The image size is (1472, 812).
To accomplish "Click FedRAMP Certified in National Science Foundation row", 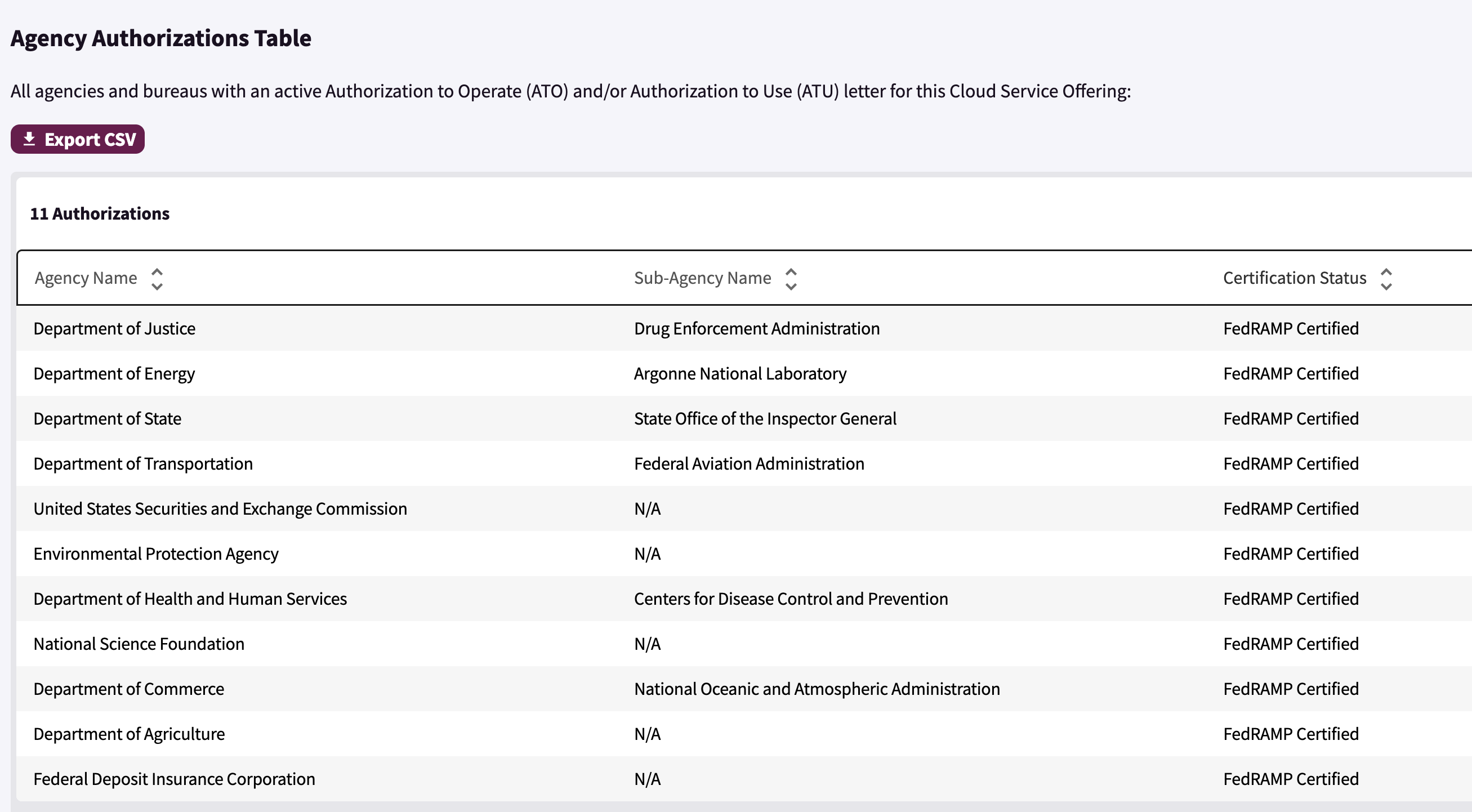I will [1291, 644].
